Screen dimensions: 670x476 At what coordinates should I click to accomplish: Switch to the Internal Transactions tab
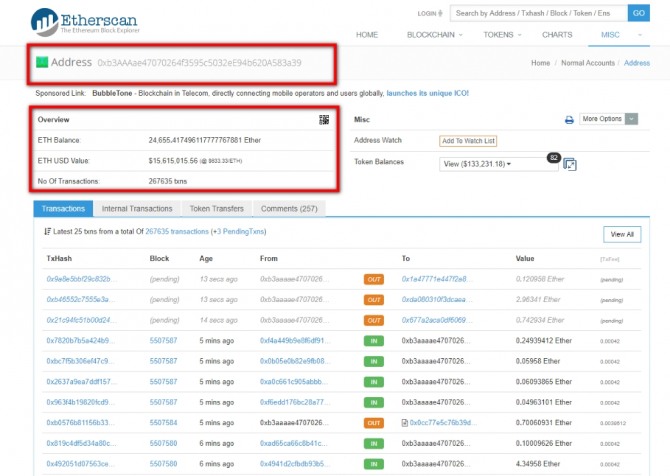(x=137, y=208)
